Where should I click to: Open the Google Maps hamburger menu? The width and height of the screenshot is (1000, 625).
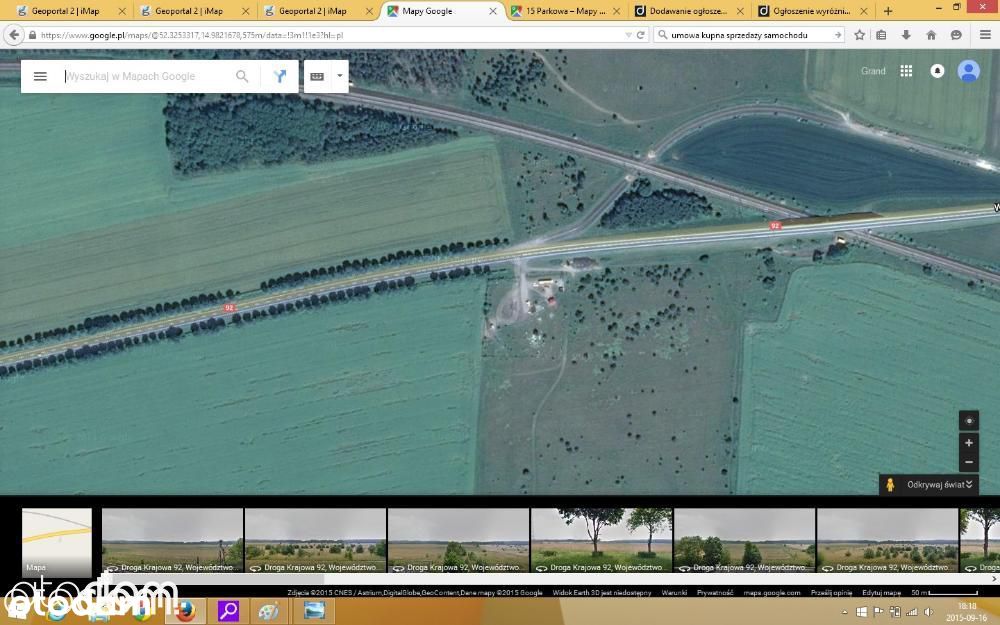[40, 77]
